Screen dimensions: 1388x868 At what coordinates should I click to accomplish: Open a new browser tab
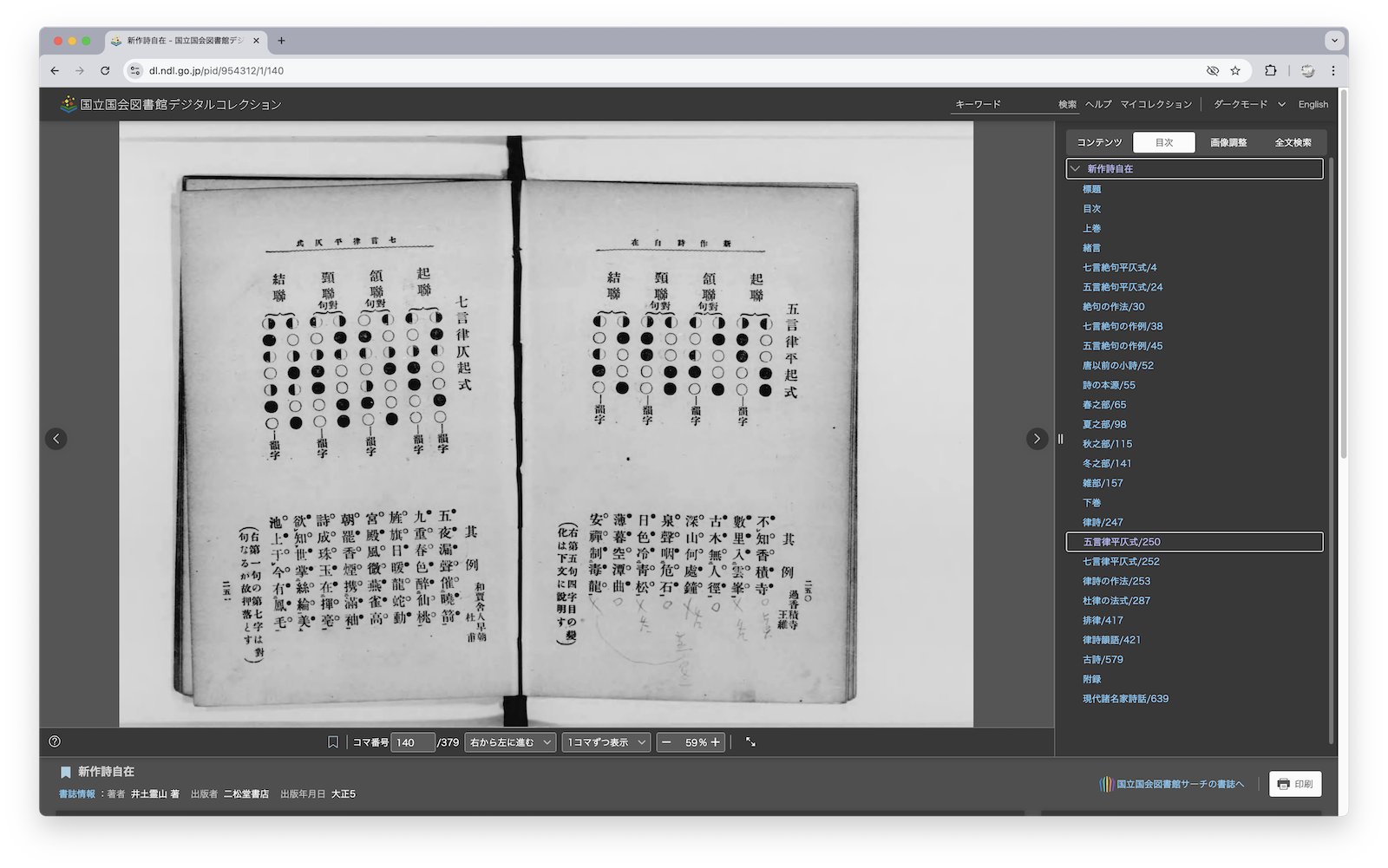[x=281, y=41]
